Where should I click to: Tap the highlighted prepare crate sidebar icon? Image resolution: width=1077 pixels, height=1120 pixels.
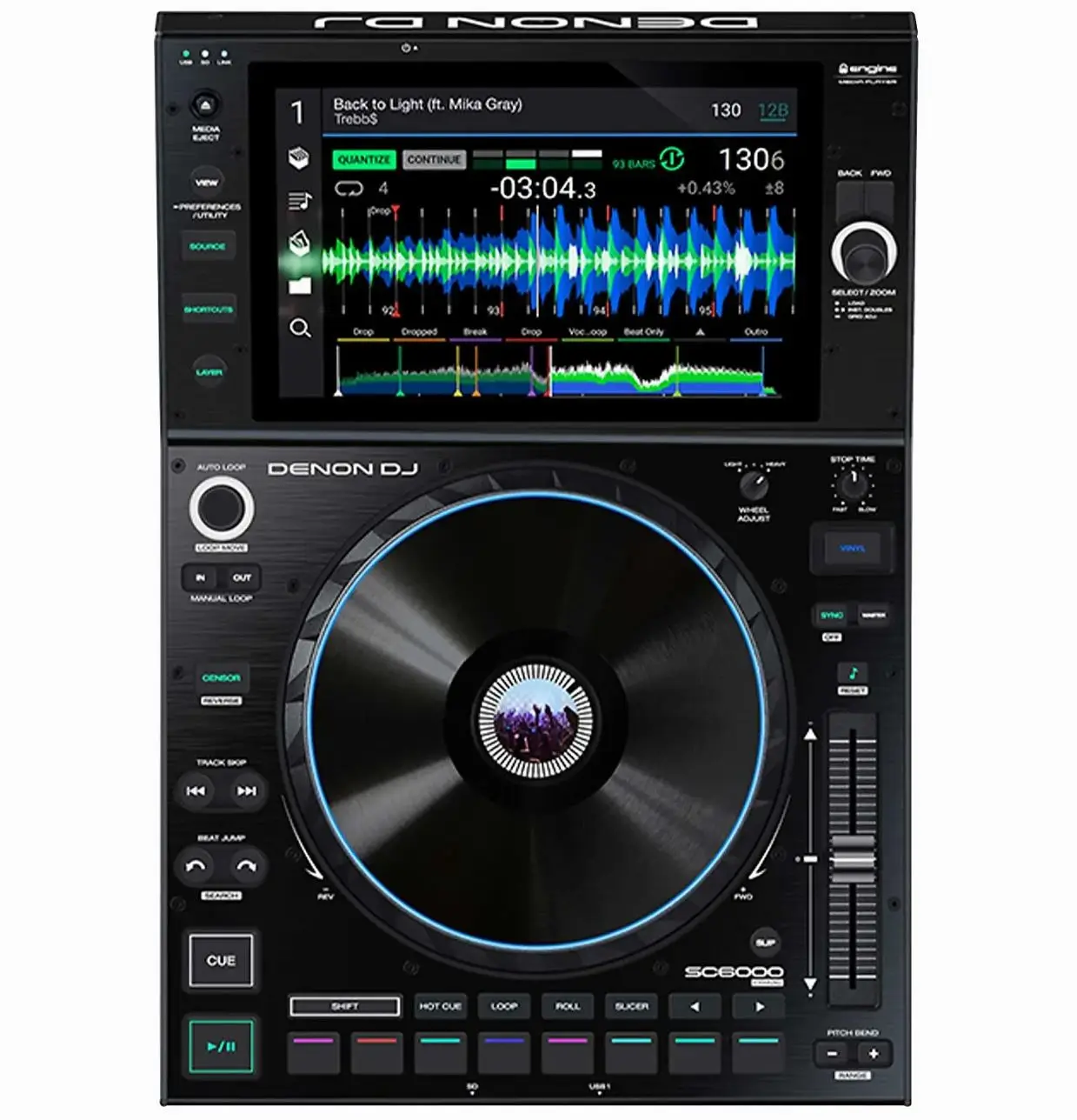299,243
